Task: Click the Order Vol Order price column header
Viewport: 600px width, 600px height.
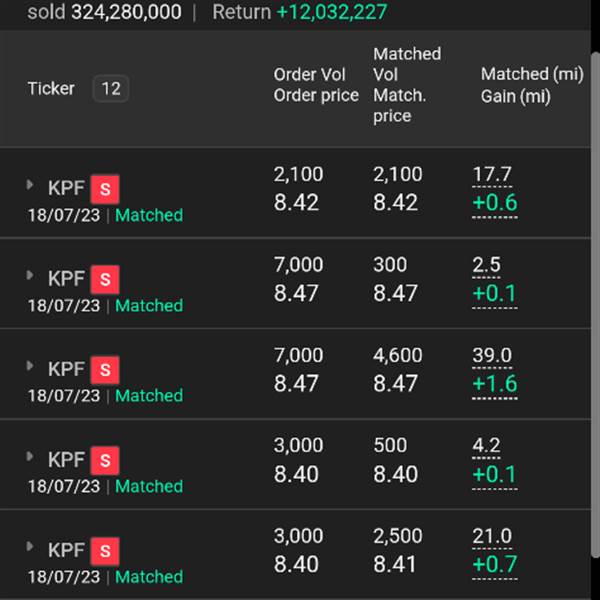Action: (316, 85)
